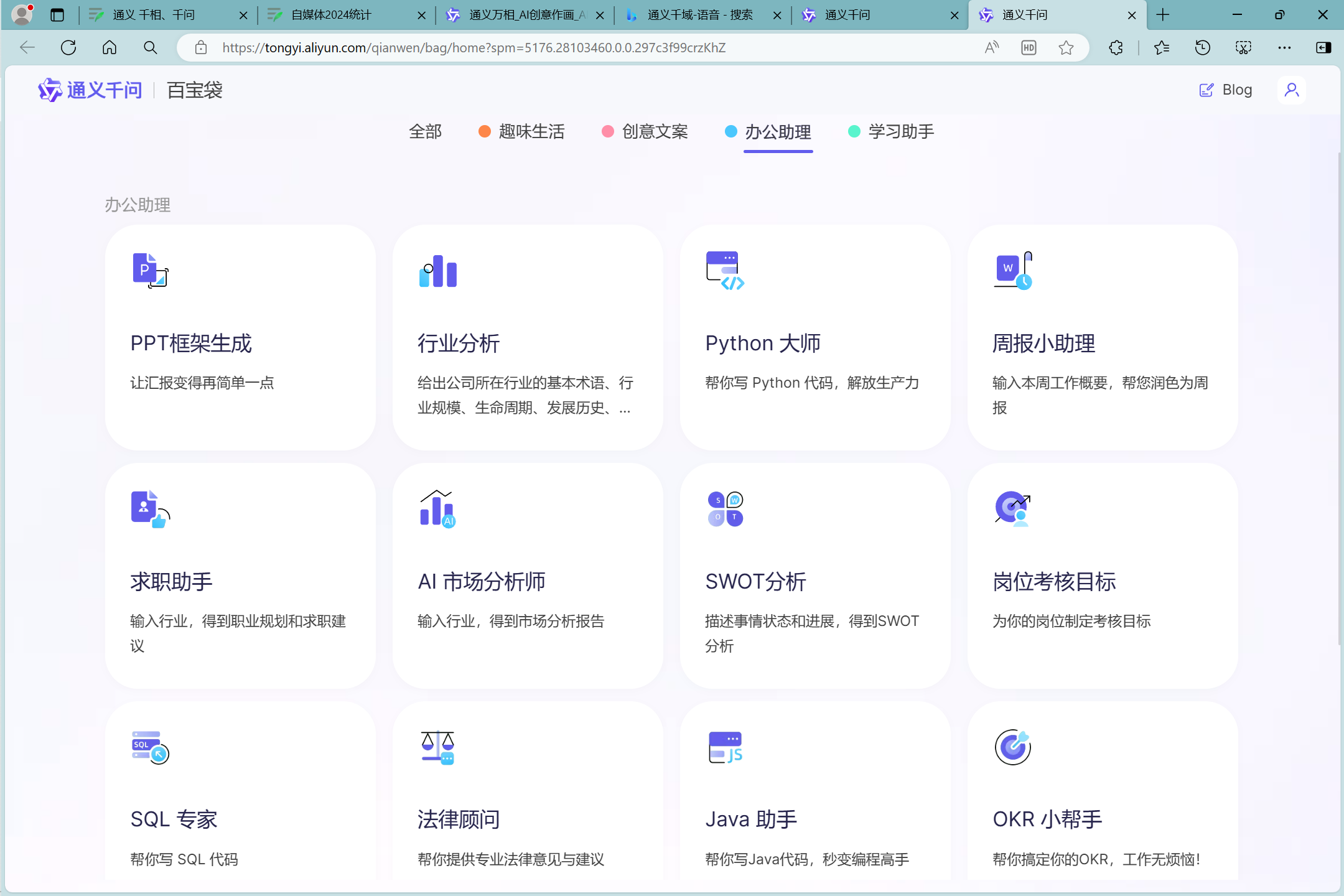Go back with browser back arrow

pyautogui.click(x=27, y=48)
